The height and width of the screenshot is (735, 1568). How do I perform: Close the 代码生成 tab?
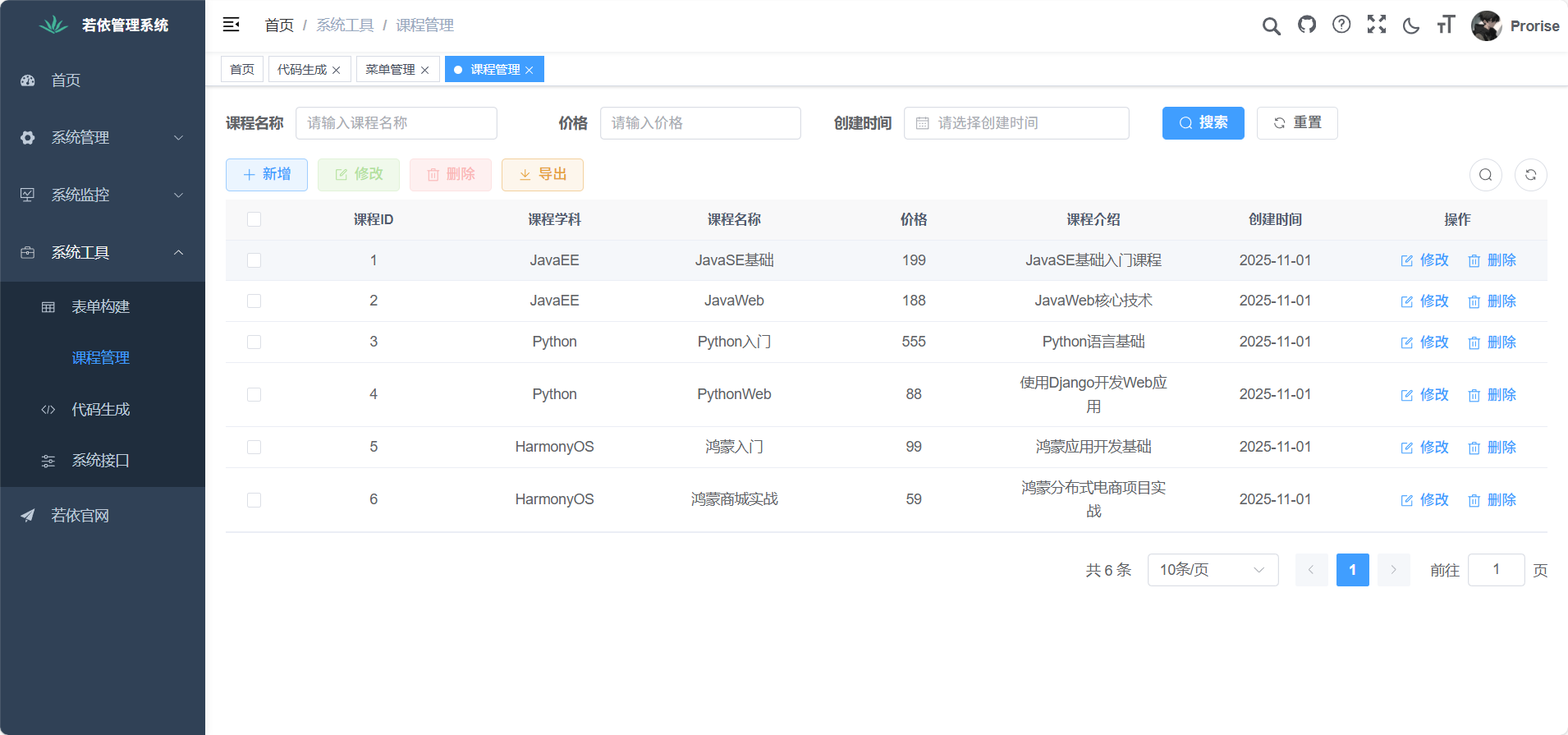tap(337, 71)
